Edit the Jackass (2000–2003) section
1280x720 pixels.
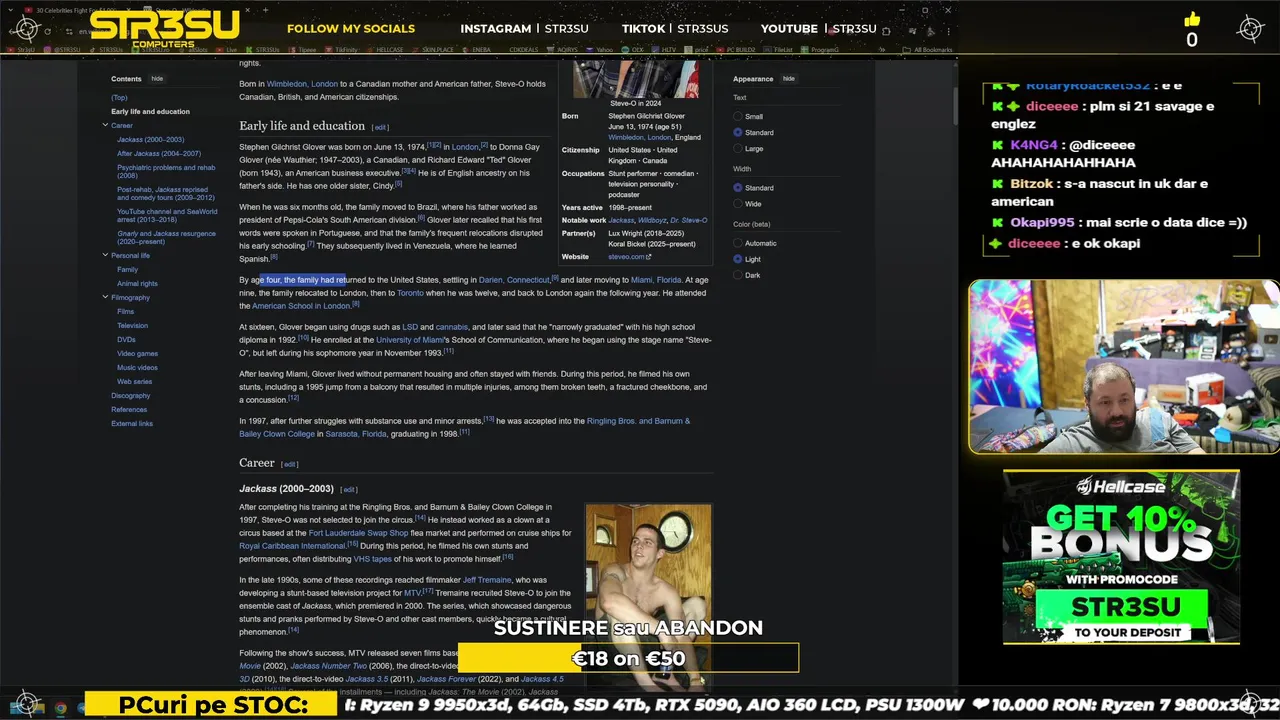tap(349, 490)
